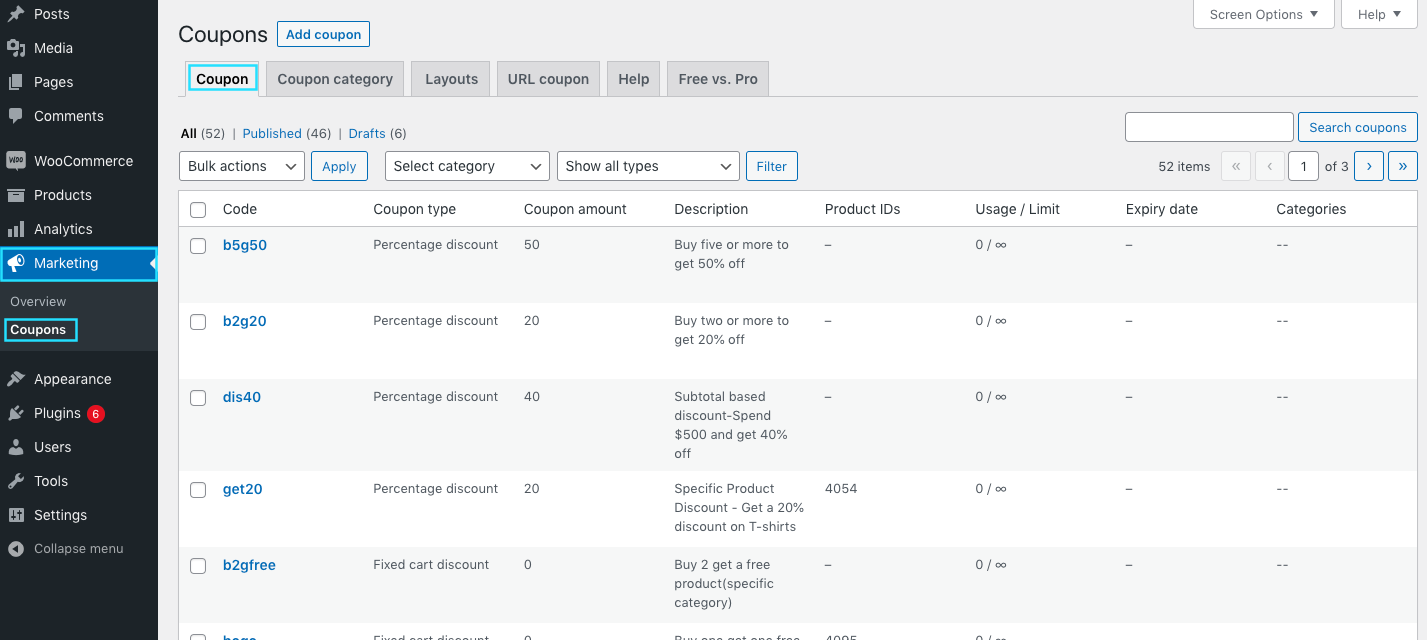
Task: Click the Expiry date column header
Action: (1162, 209)
